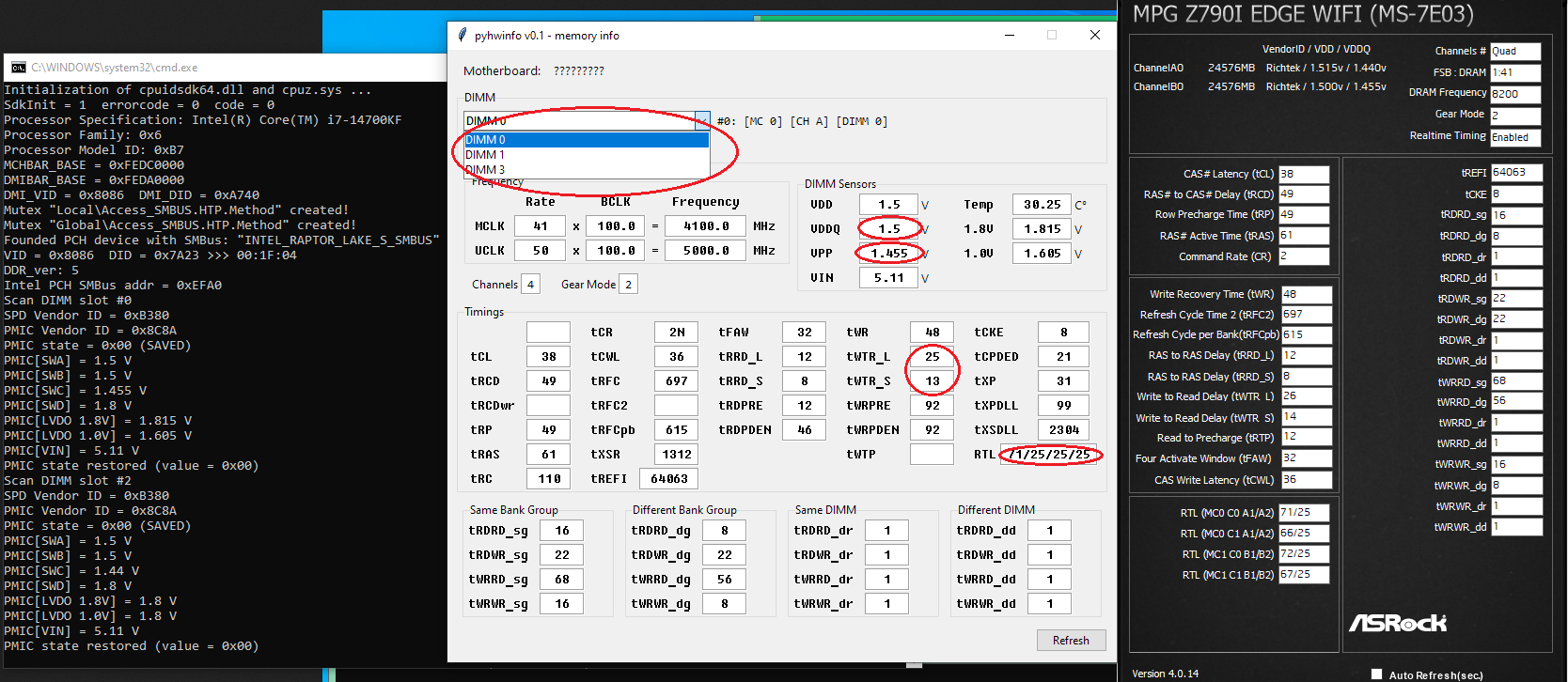
Task: Click ASRock tWRRD_sg field showing 68
Action: click(1517, 381)
